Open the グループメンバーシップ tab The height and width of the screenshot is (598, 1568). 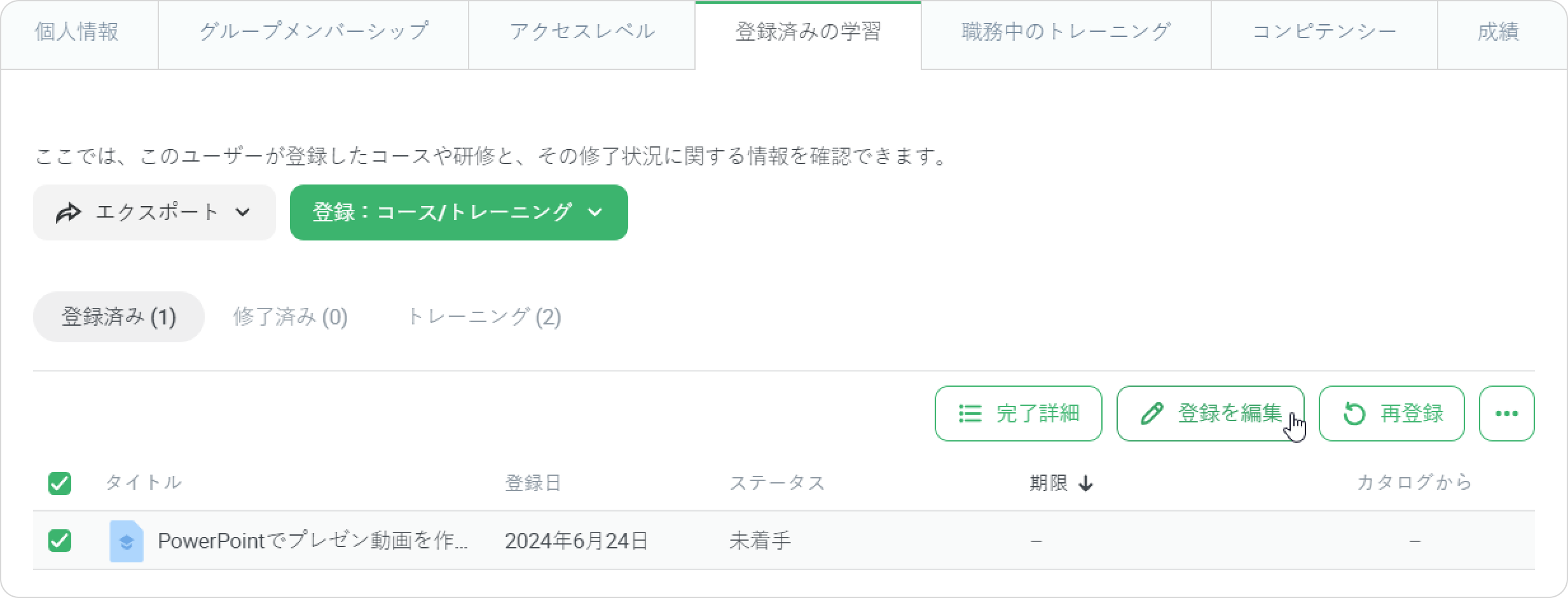(313, 32)
